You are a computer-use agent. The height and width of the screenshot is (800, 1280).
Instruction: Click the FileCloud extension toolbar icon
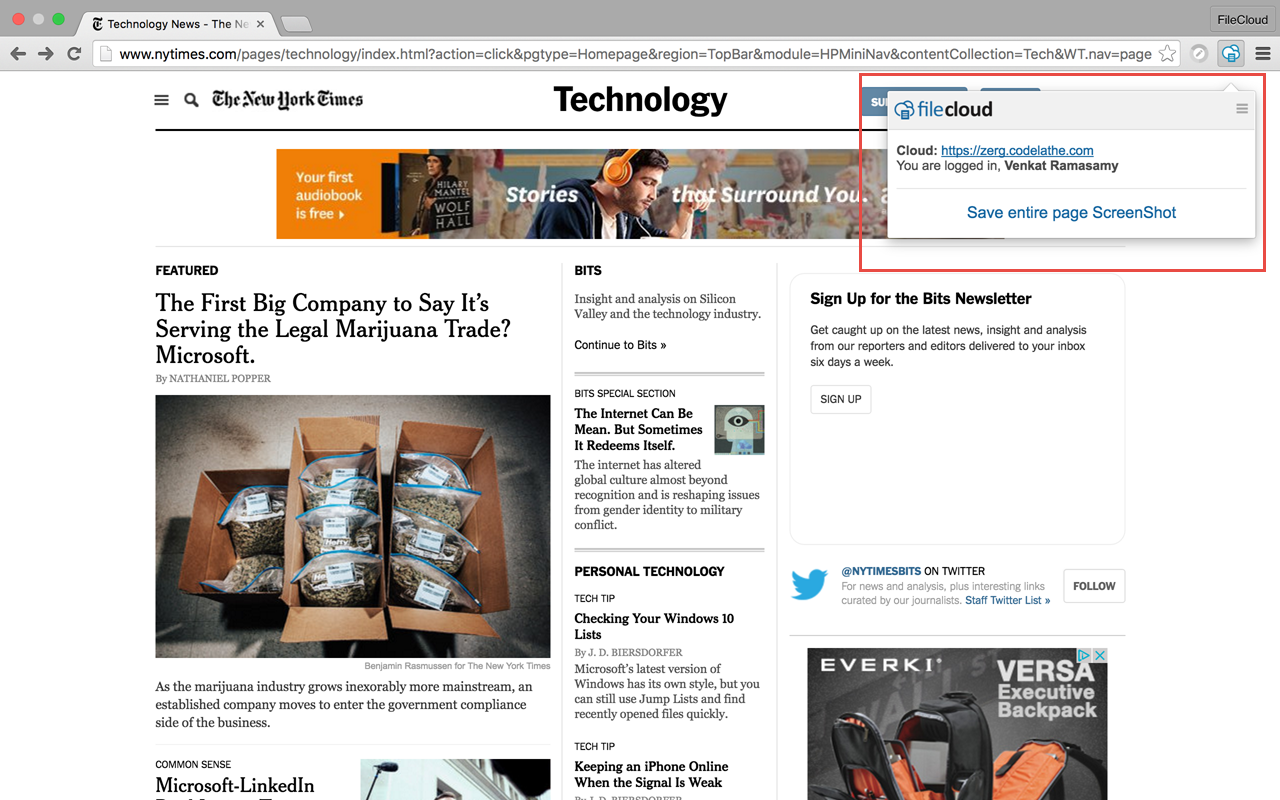pos(1231,54)
